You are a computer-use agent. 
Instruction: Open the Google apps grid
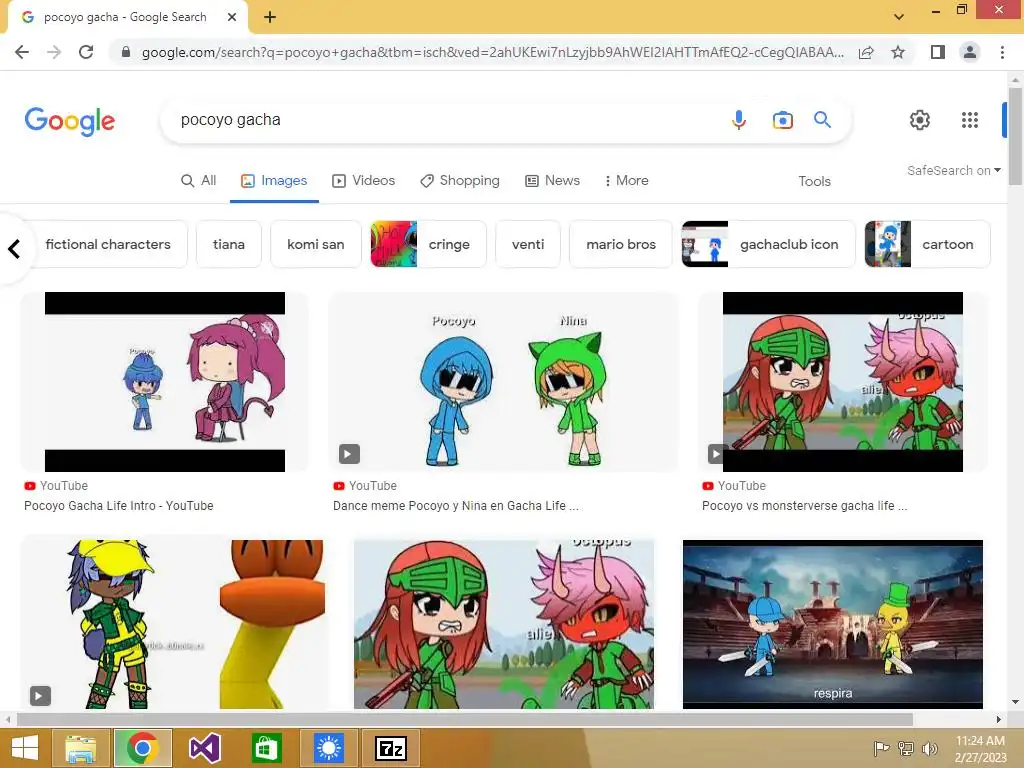[970, 120]
